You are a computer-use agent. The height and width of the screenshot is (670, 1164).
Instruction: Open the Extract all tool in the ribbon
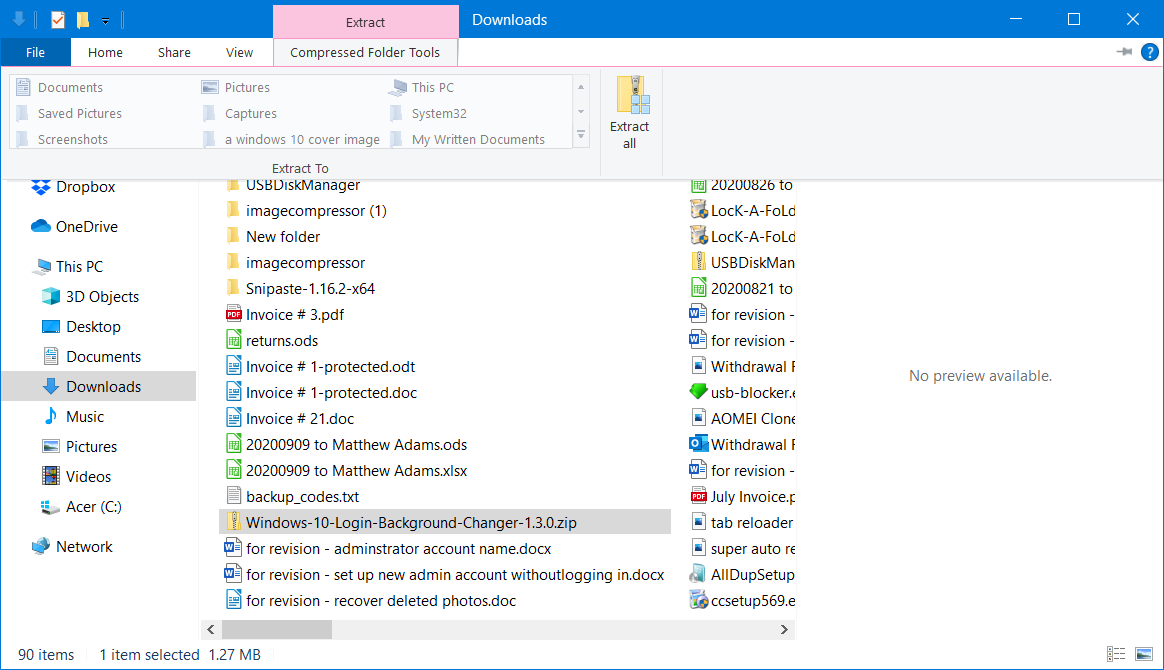click(630, 111)
